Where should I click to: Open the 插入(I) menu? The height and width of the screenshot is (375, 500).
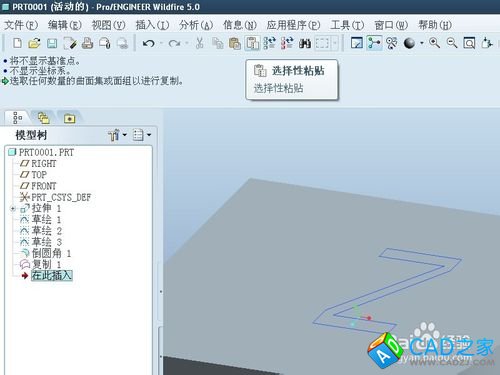[x=152, y=25]
